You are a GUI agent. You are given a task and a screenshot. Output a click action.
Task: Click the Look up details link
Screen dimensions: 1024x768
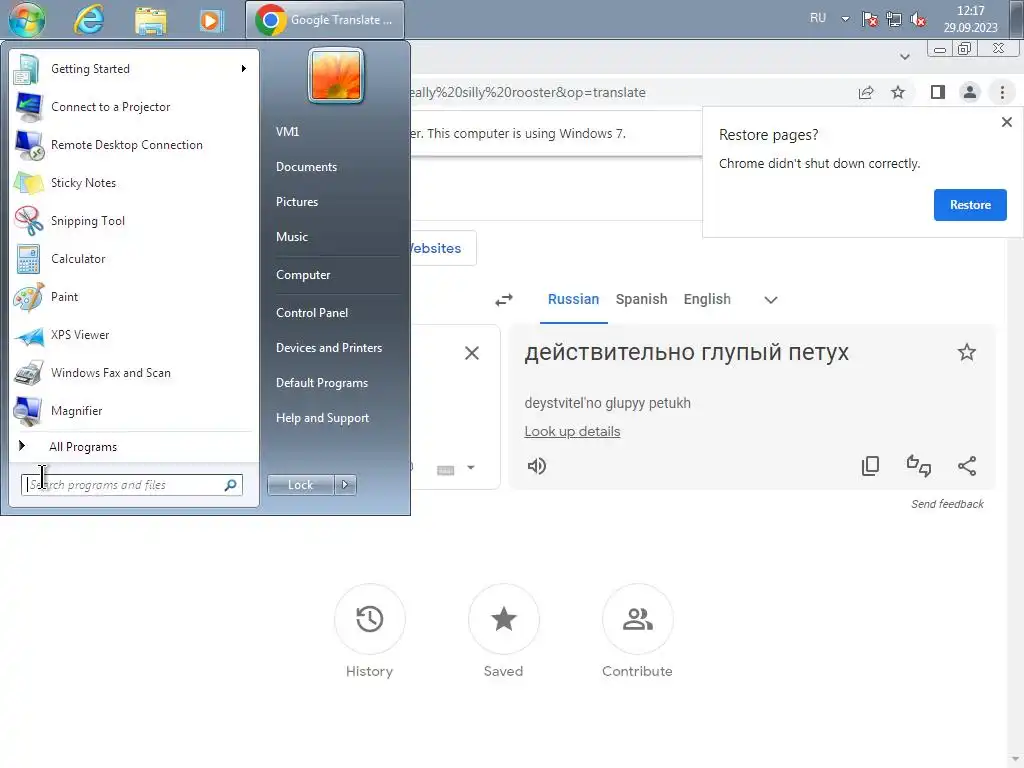tap(572, 431)
